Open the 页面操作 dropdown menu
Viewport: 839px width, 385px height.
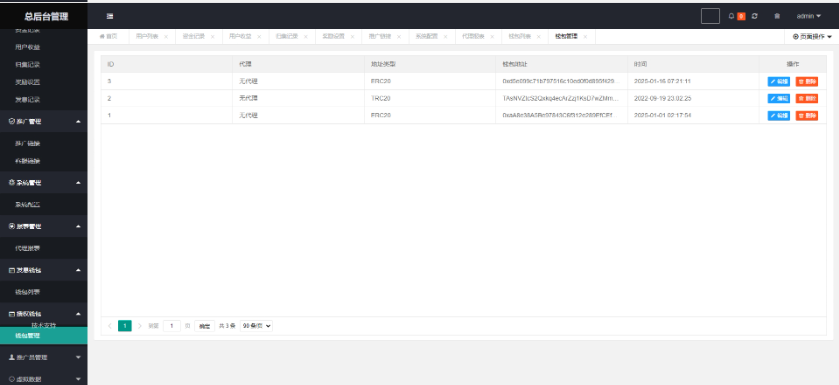pyautogui.click(x=812, y=37)
